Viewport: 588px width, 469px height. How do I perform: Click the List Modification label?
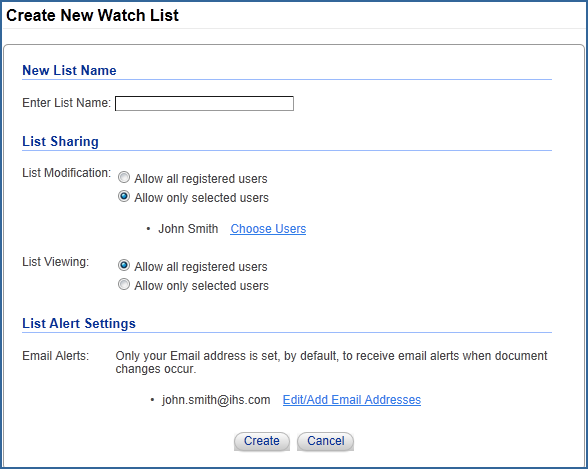coord(66,173)
